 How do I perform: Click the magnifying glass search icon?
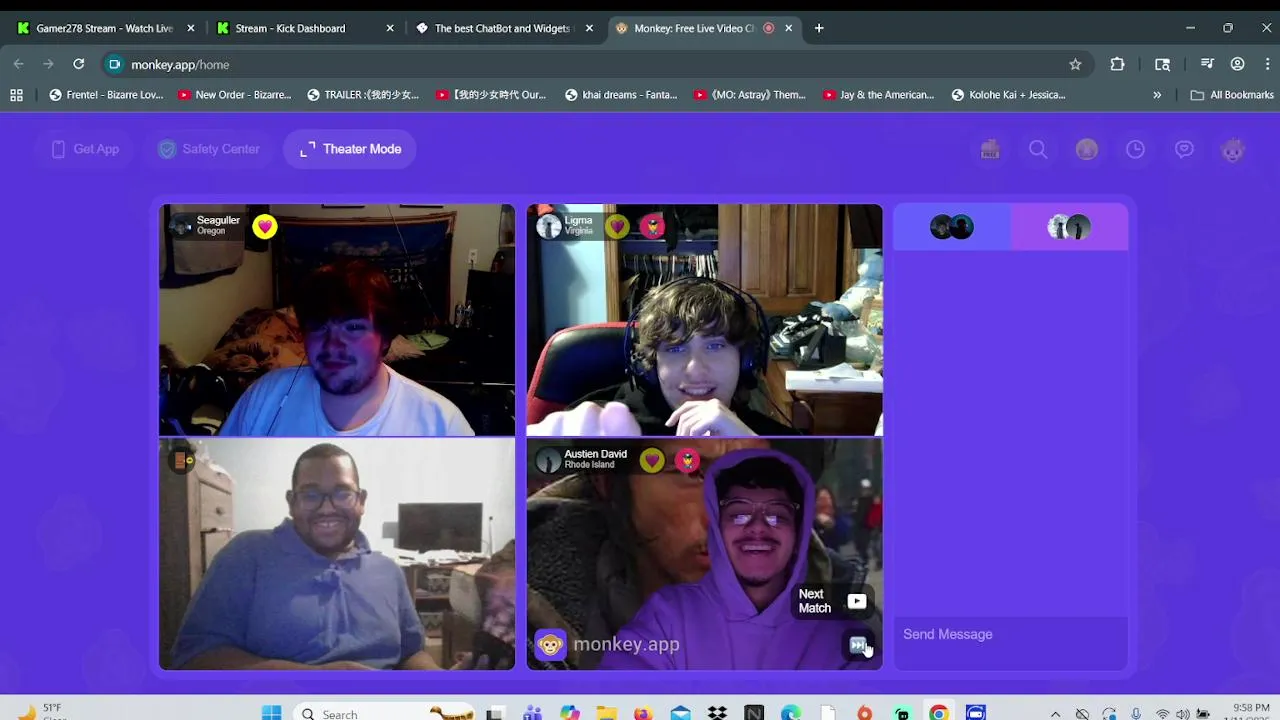pyautogui.click(x=1038, y=149)
